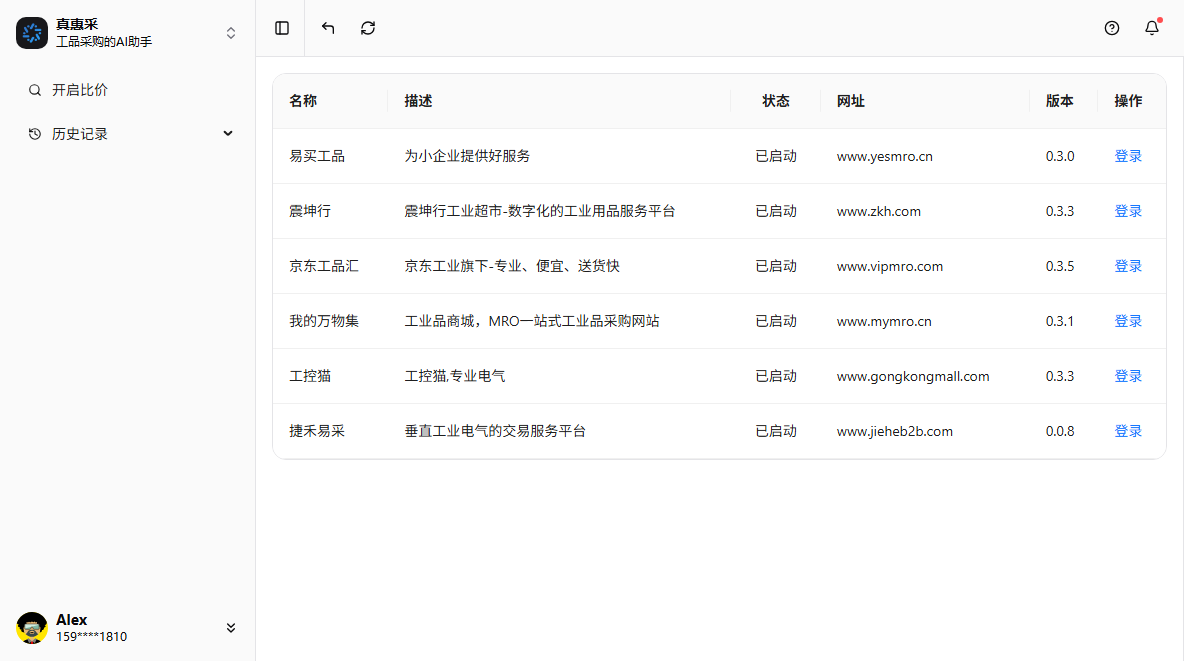Open 历史记录 menu item
The image size is (1184, 661).
point(80,134)
